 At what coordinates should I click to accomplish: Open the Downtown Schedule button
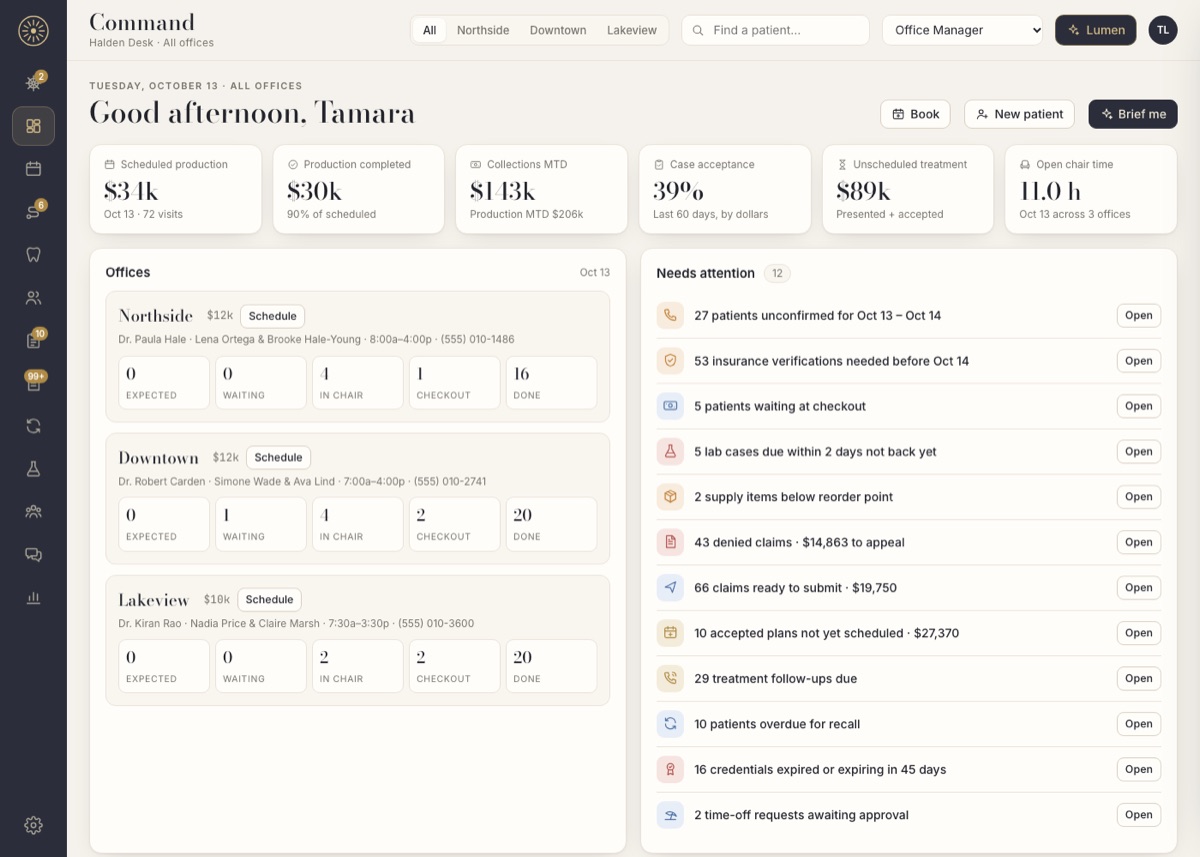point(278,457)
